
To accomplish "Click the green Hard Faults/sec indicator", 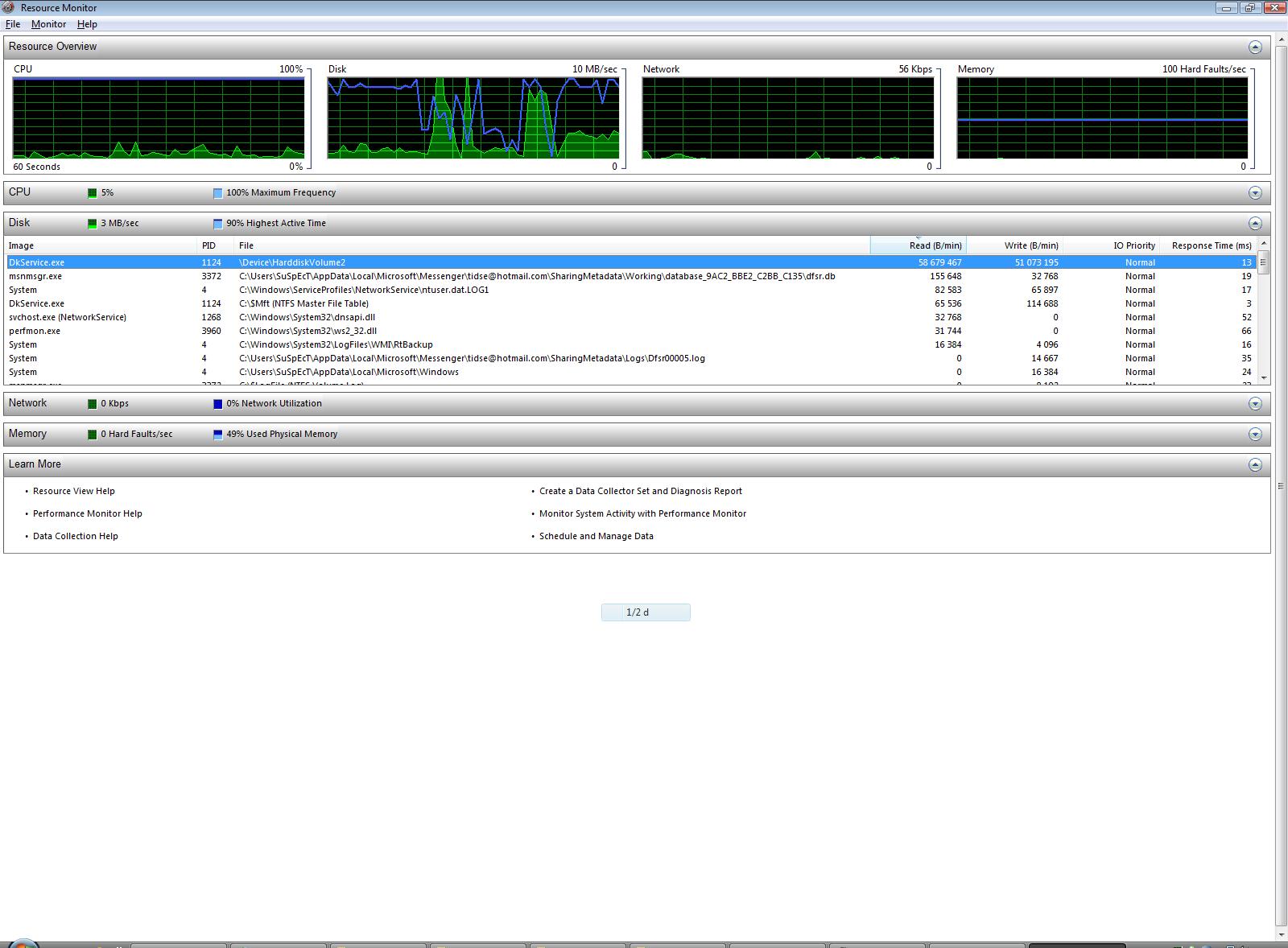I will [92, 435].
